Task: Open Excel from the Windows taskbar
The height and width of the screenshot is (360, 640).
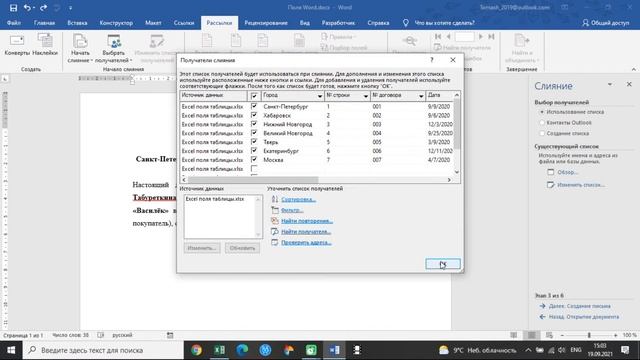Action: pos(220,350)
